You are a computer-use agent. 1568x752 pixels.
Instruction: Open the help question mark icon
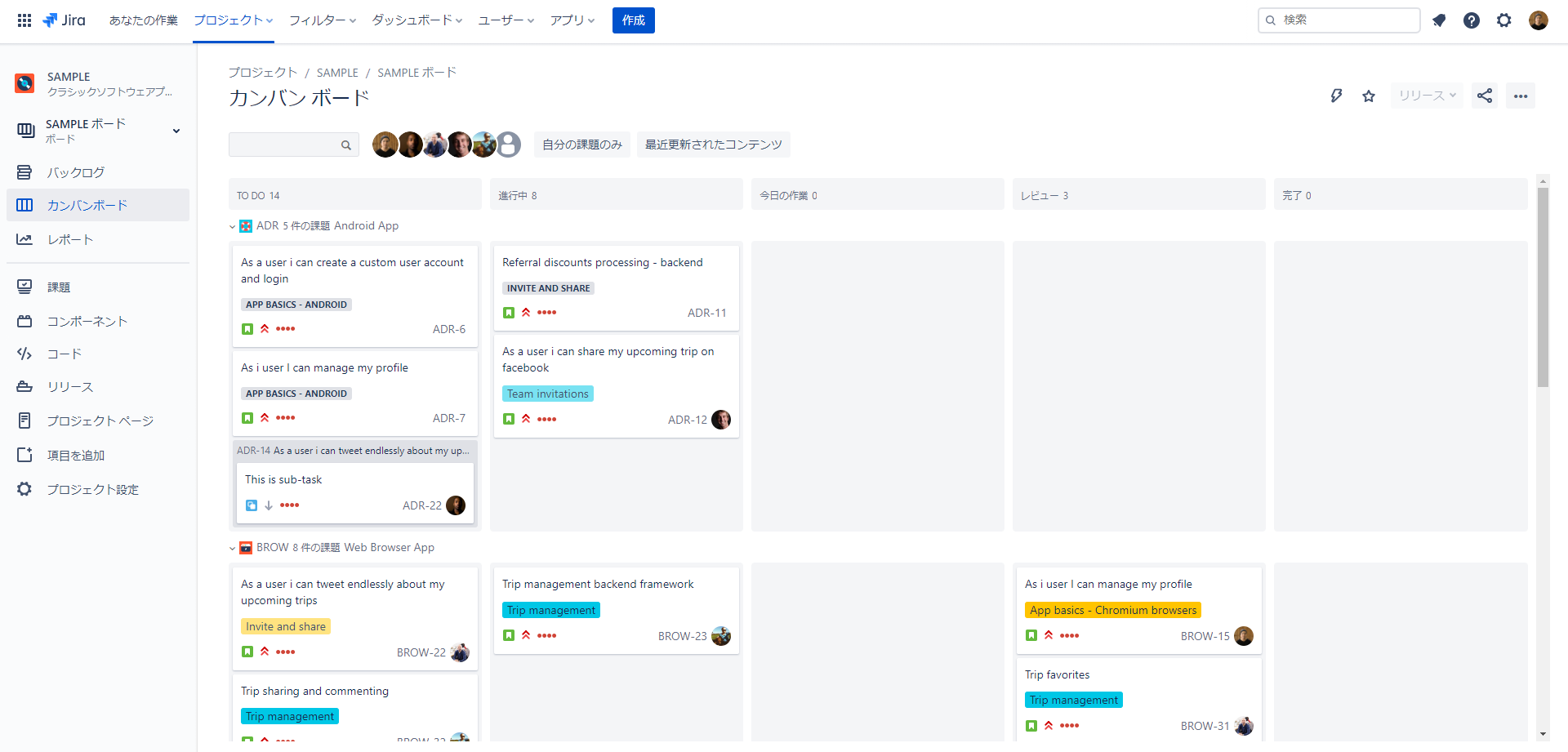pos(1472,20)
